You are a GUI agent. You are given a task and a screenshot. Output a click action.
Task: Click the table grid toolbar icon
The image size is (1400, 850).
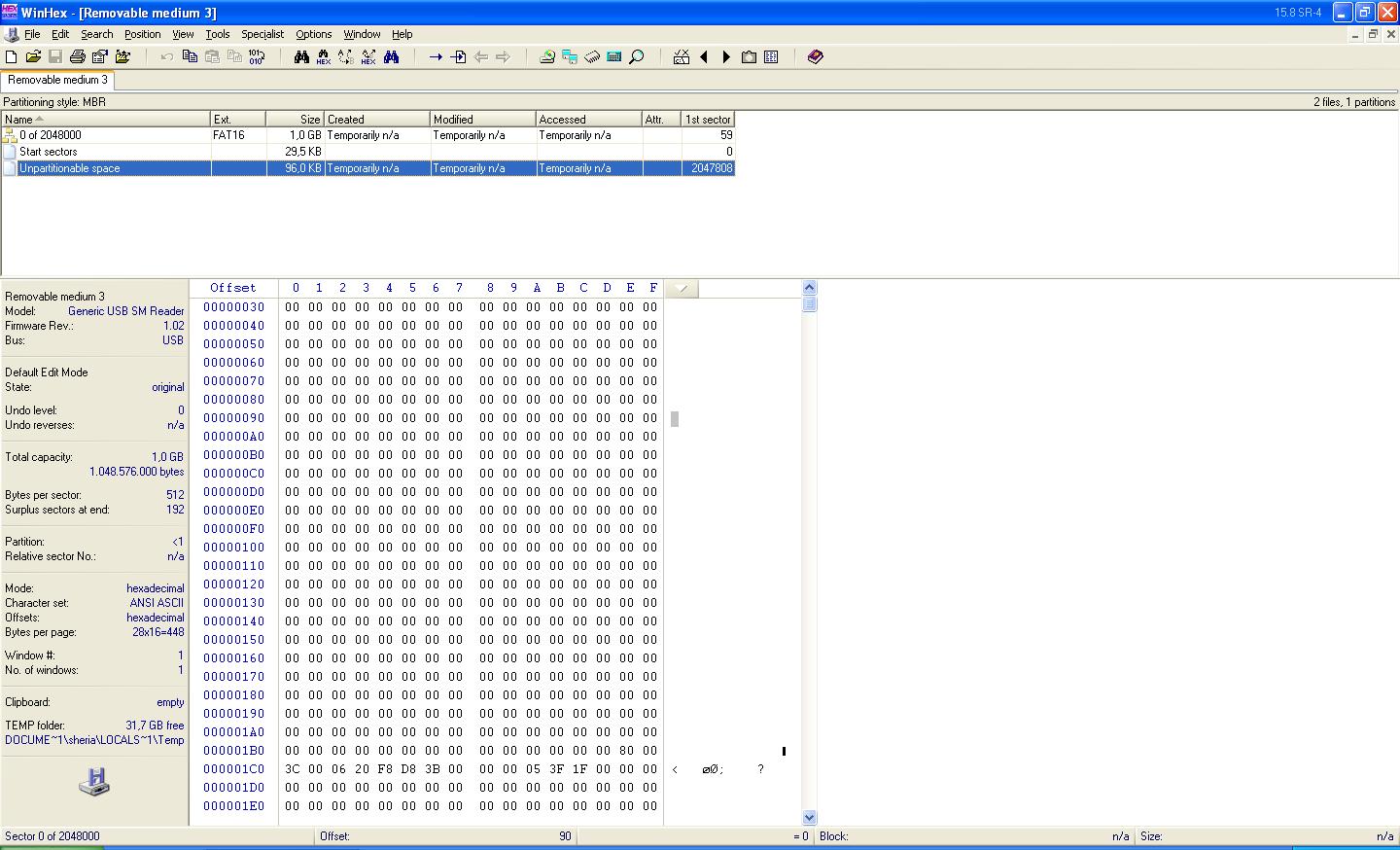point(771,57)
